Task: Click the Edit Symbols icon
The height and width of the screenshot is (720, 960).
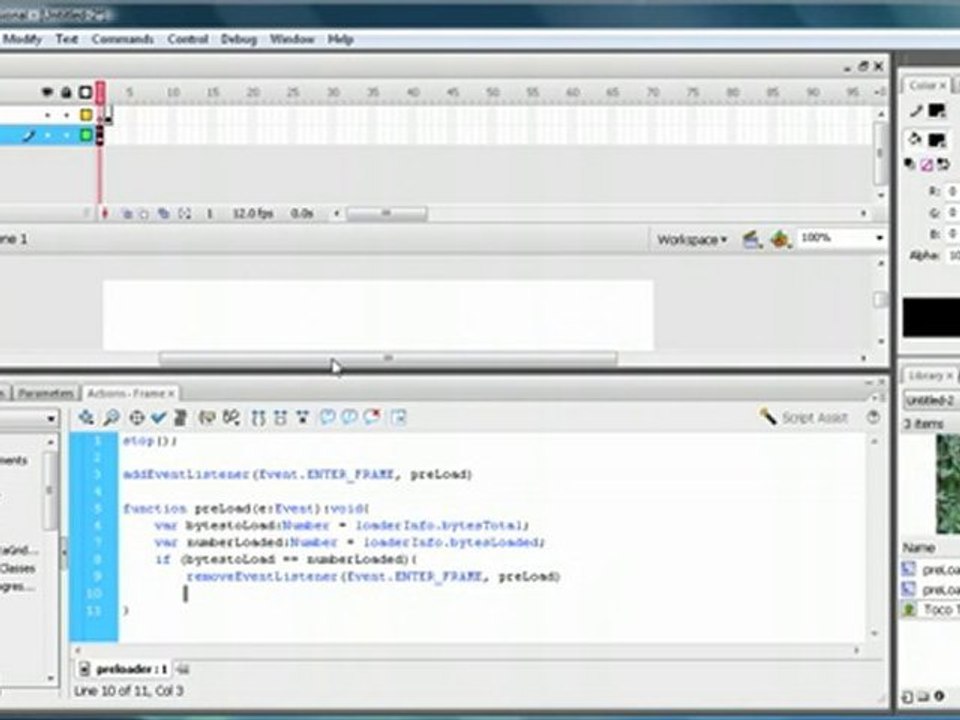Action: pos(779,239)
